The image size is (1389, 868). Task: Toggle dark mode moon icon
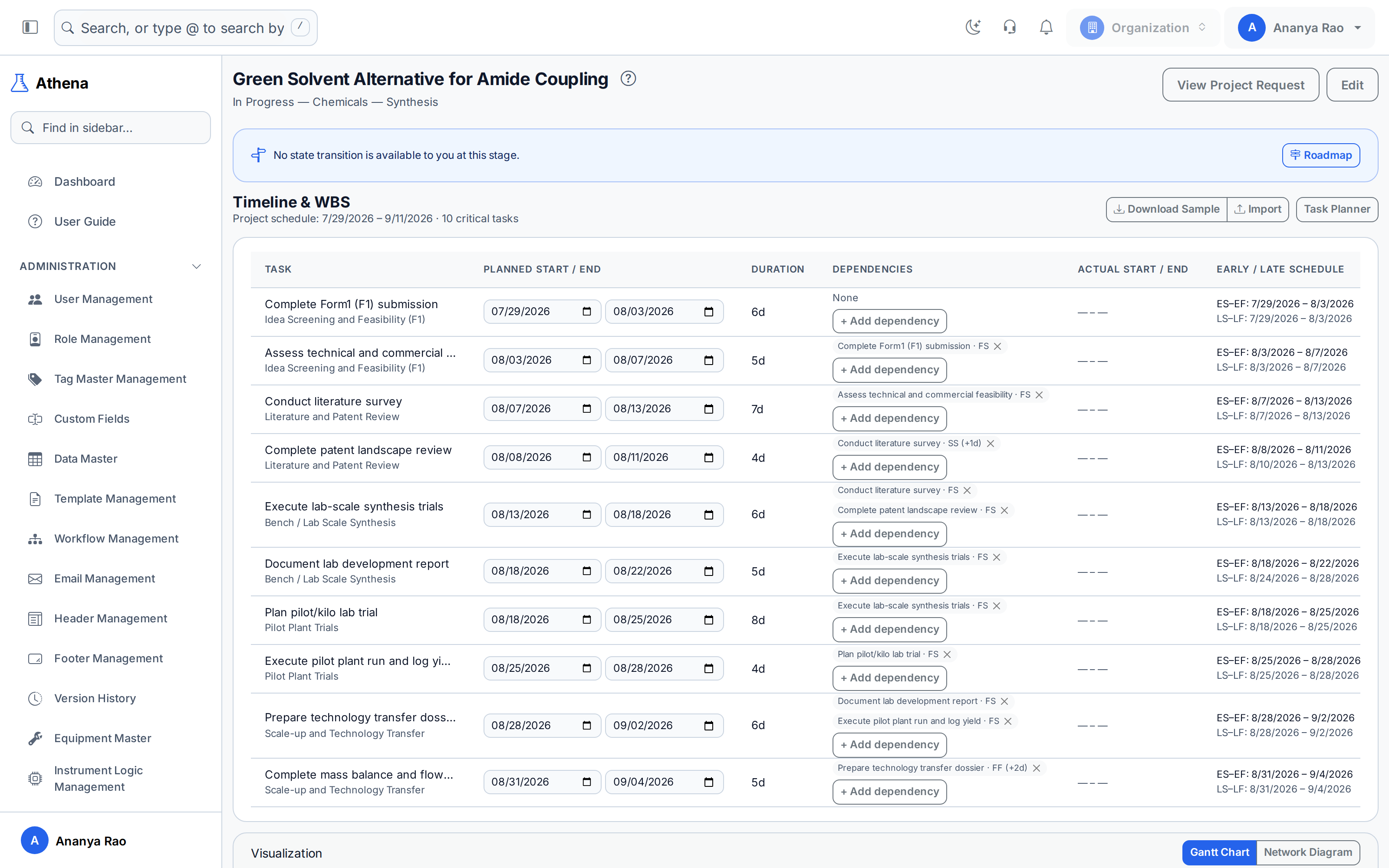tap(973, 27)
